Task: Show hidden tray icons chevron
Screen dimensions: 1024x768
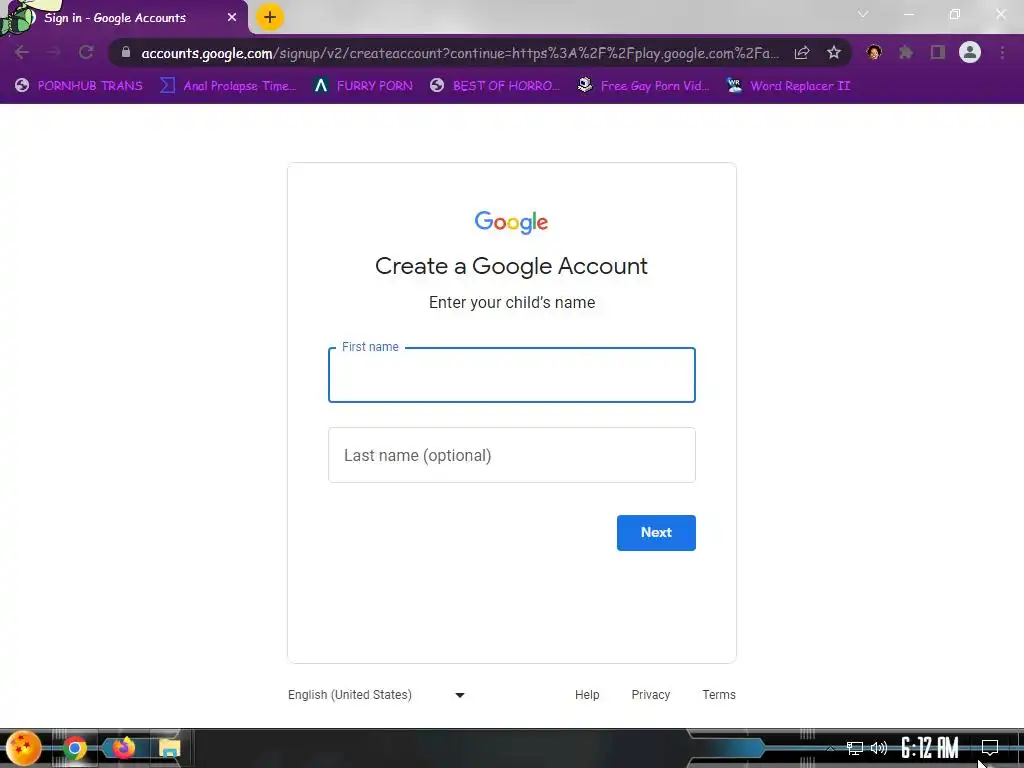Action: point(829,748)
